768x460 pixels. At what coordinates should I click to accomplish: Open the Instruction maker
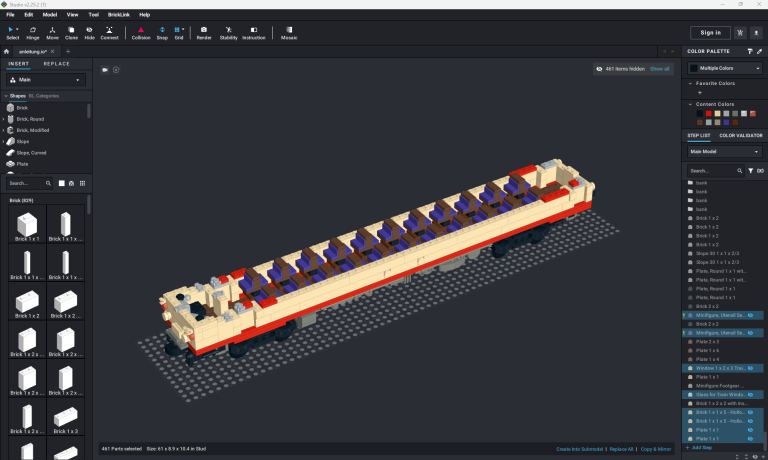pos(254,32)
